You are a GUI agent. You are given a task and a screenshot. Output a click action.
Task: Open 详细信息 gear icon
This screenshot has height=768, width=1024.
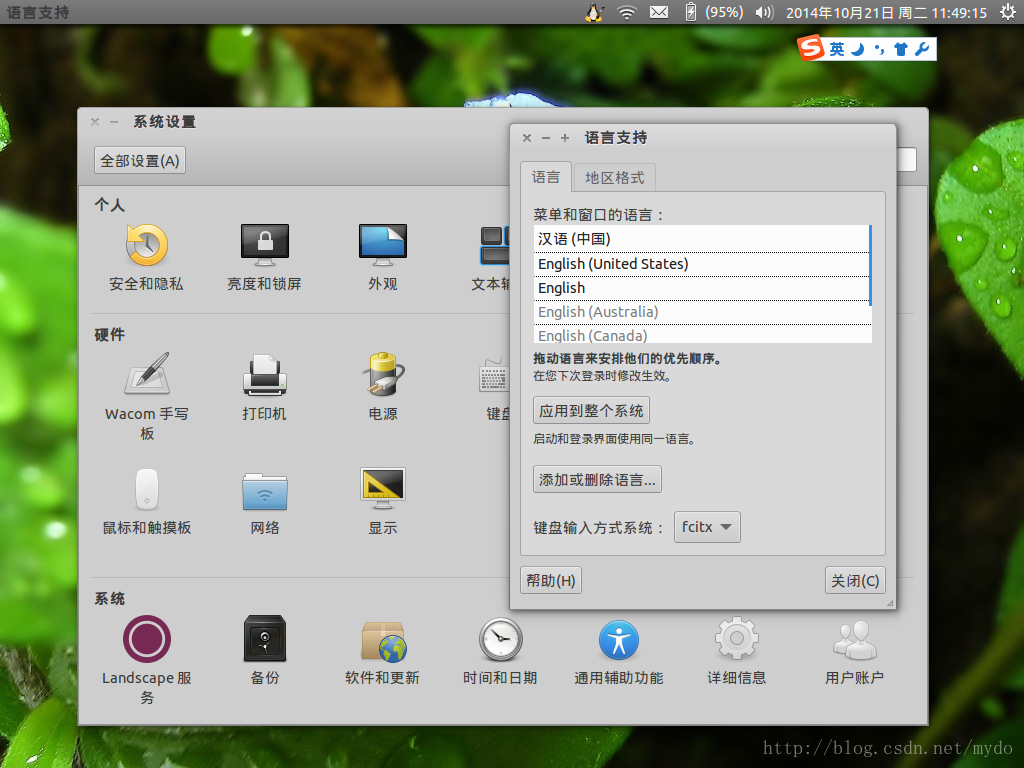click(737, 638)
